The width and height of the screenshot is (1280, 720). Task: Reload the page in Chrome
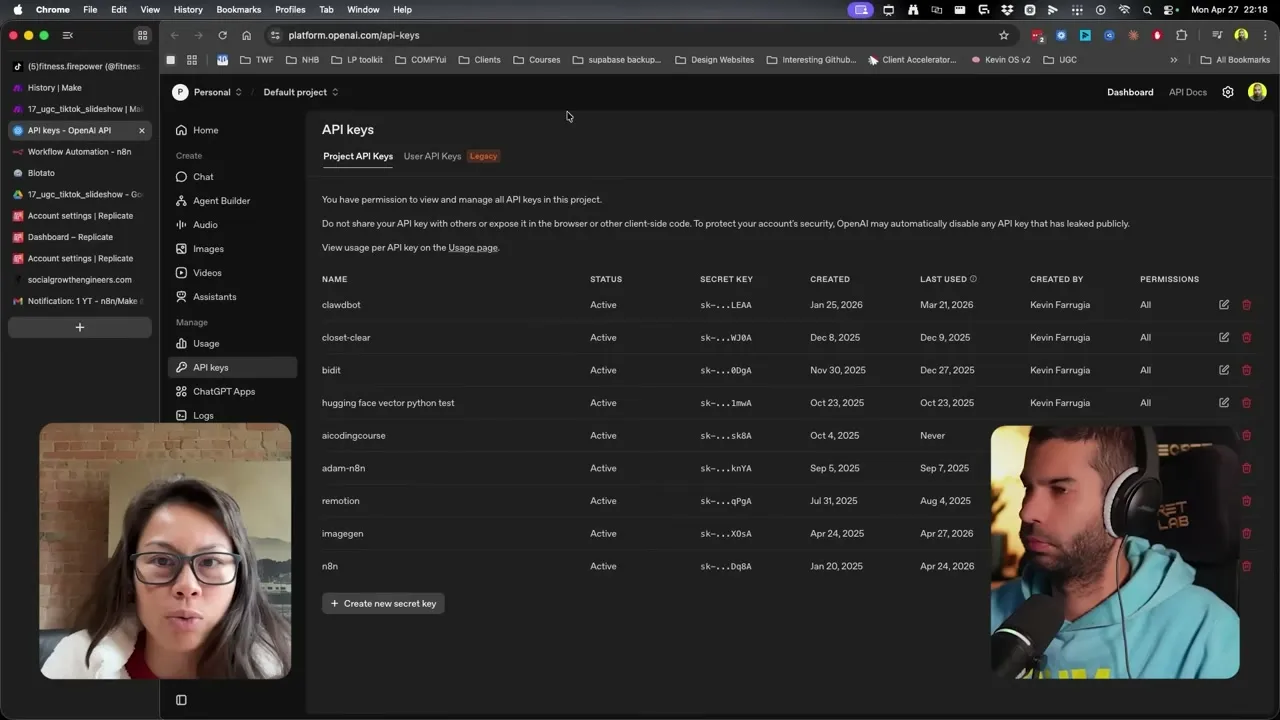pyautogui.click(x=222, y=35)
